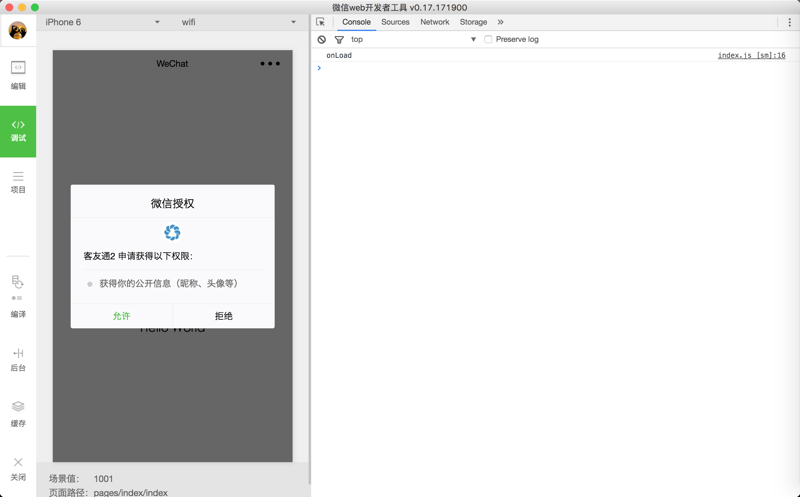Open the index.js [sm]:16 source link
The image size is (800, 497).
(752, 55)
